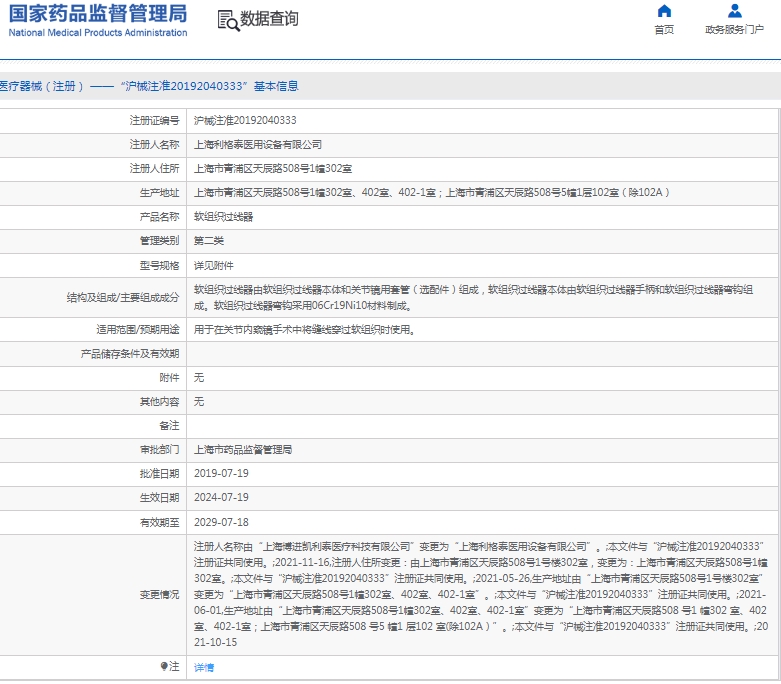Click the 数据查询 heading text
Screen dimensions: 781x684
point(269,19)
